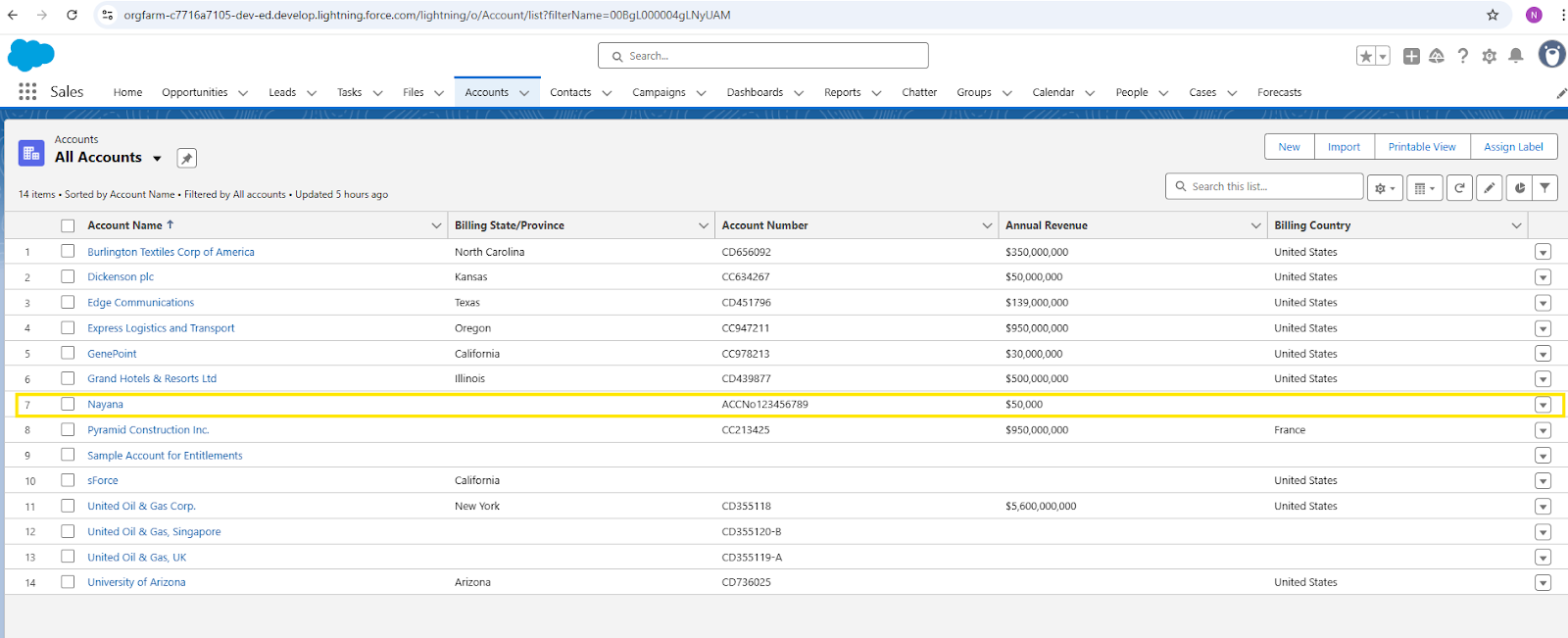Open row actions for Nayana
1568x638 pixels.
(x=1543, y=405)
